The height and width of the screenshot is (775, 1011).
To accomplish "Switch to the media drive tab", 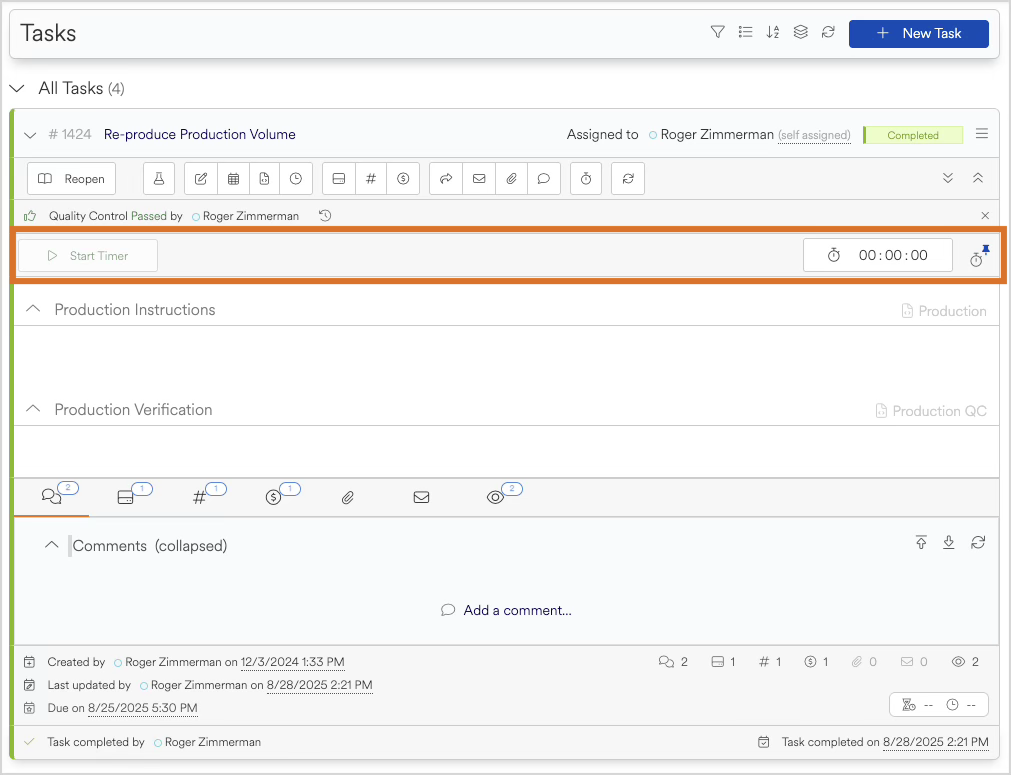I will (126, 497).
